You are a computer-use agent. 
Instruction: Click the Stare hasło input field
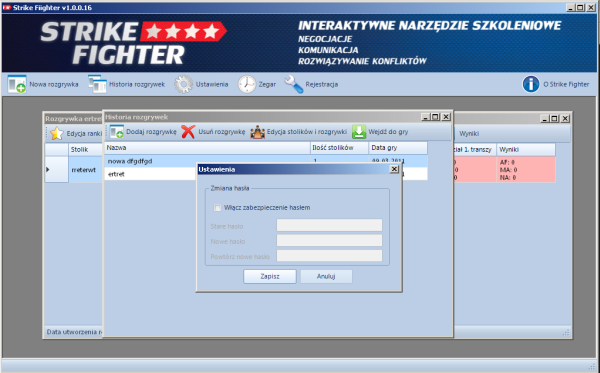(x=329, y=225)
